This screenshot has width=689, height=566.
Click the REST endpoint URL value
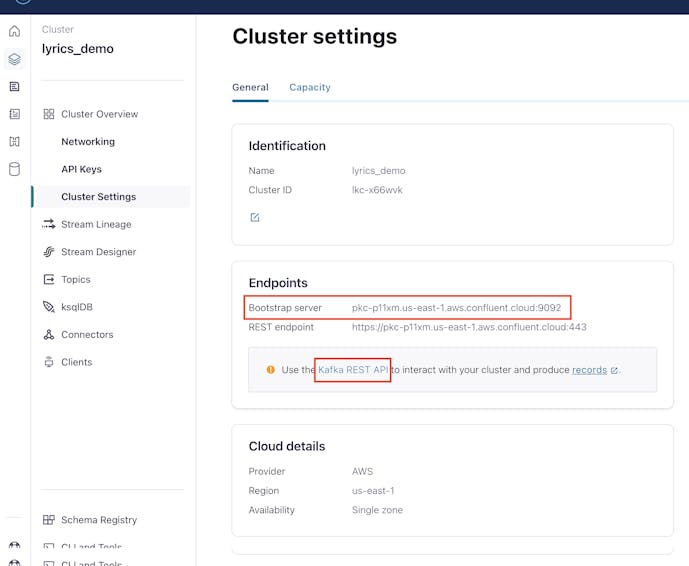click(x=469, y=327)
